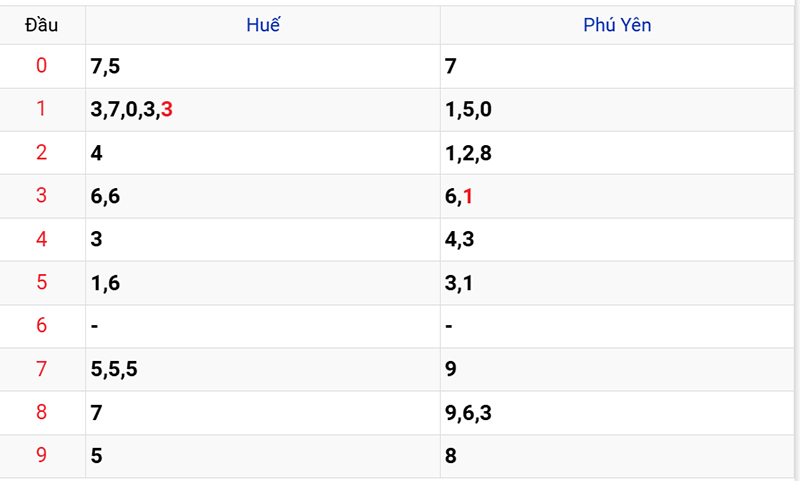Viewport: 800px width, 481px height.
Task: Click the Phú Yên cell in row 9
Action: pyautogui.click(x=451, y=456)
